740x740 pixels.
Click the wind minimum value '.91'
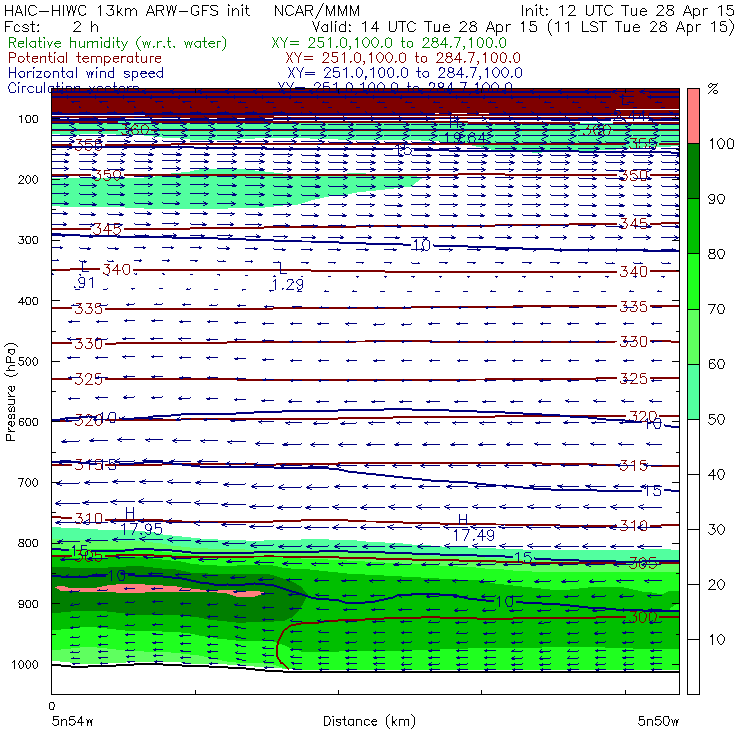[85, 283]
